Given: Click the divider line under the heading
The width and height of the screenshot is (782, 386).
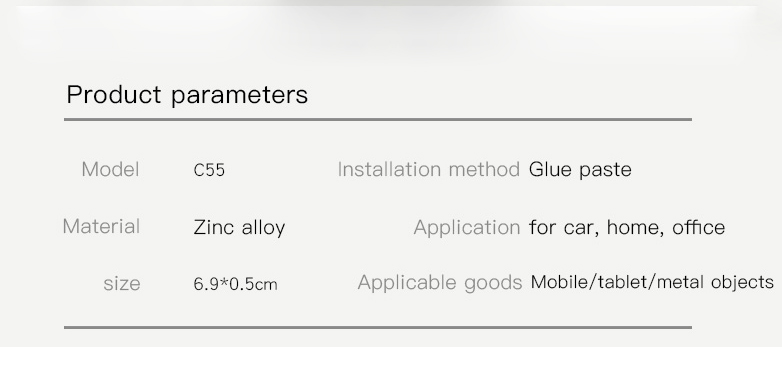Looking at the screenshot, I should coord(378,119).
